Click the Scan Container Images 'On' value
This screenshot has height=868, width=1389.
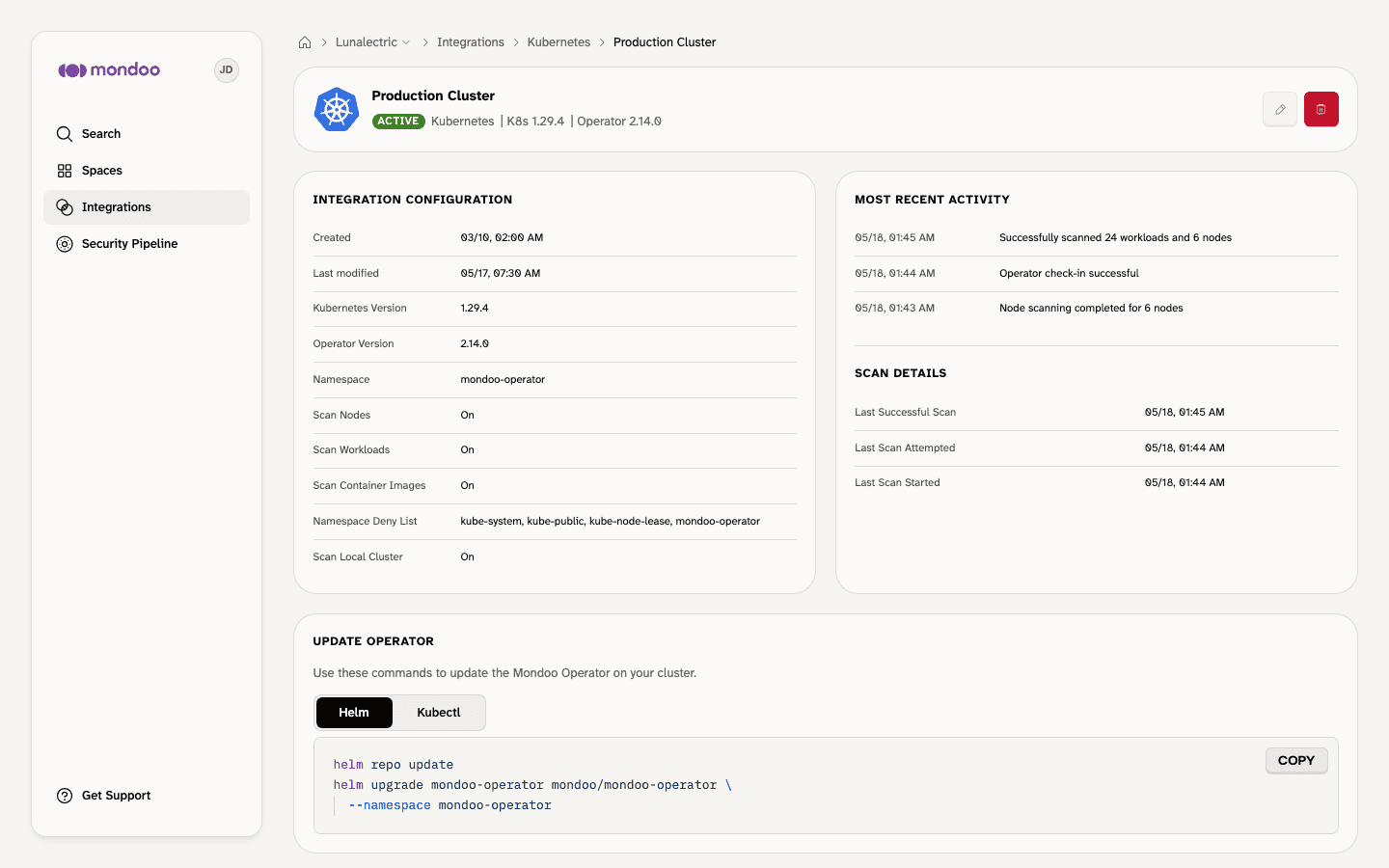467,486
